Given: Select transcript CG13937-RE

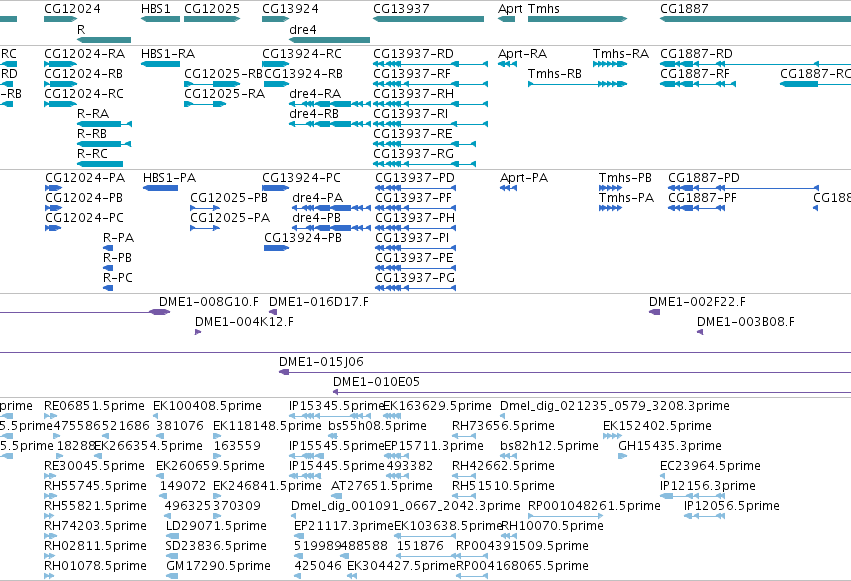Looking at the screenshot, I should tap(412, 135).
